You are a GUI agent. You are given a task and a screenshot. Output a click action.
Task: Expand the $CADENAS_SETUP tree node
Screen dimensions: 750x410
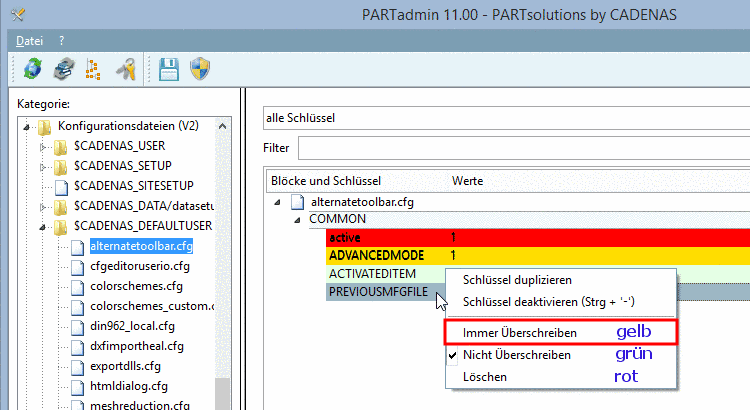click(43, 167)
